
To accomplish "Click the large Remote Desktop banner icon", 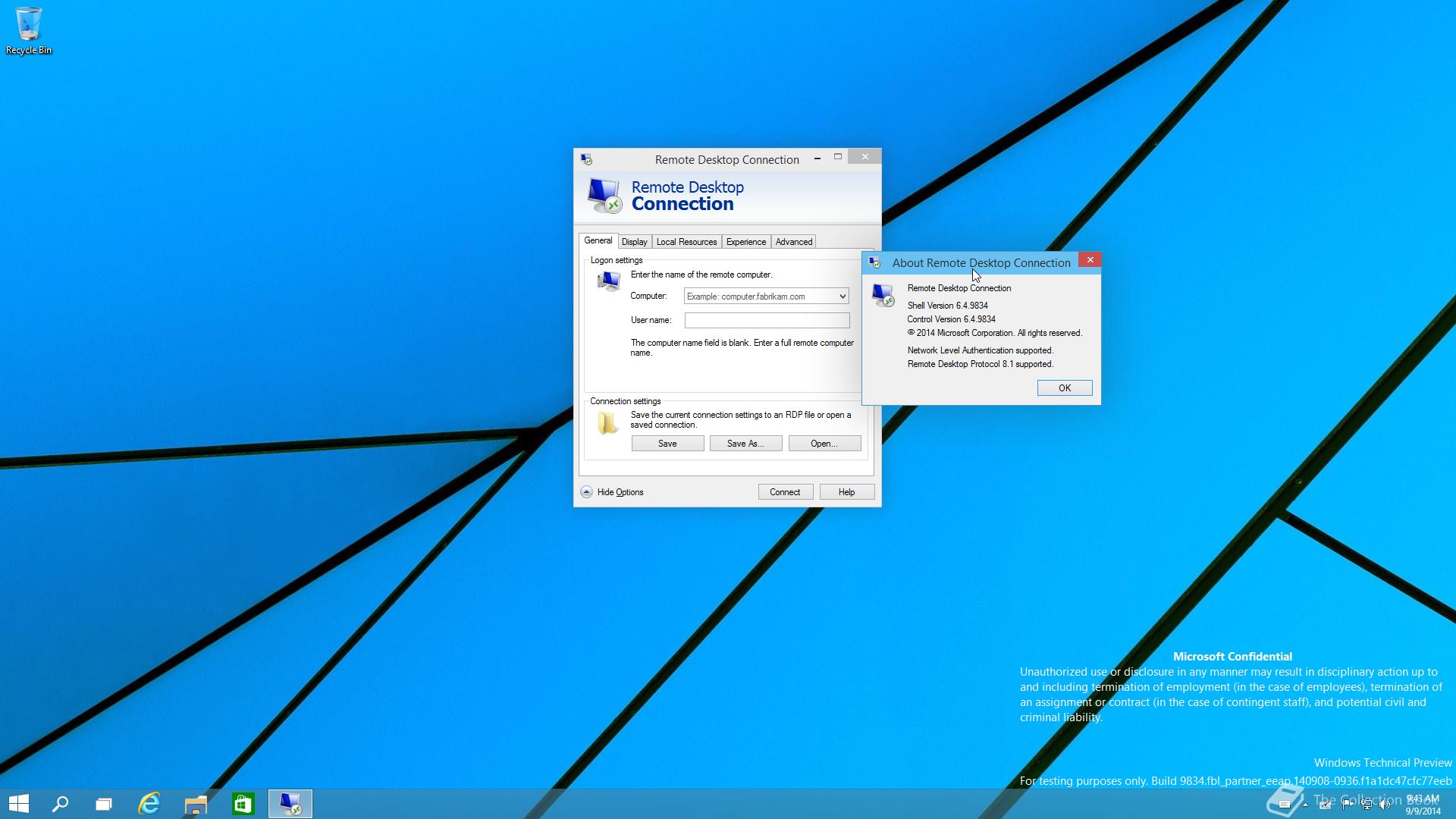I will (604, 196).
